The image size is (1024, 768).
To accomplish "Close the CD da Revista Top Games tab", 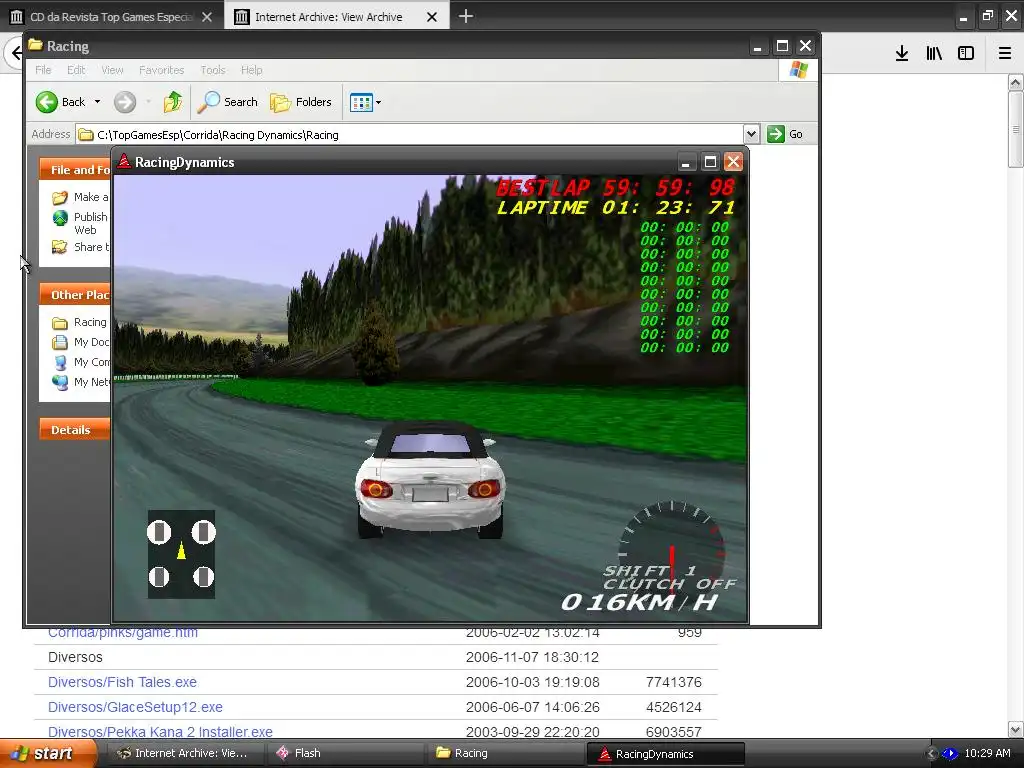I will (206, 17).
